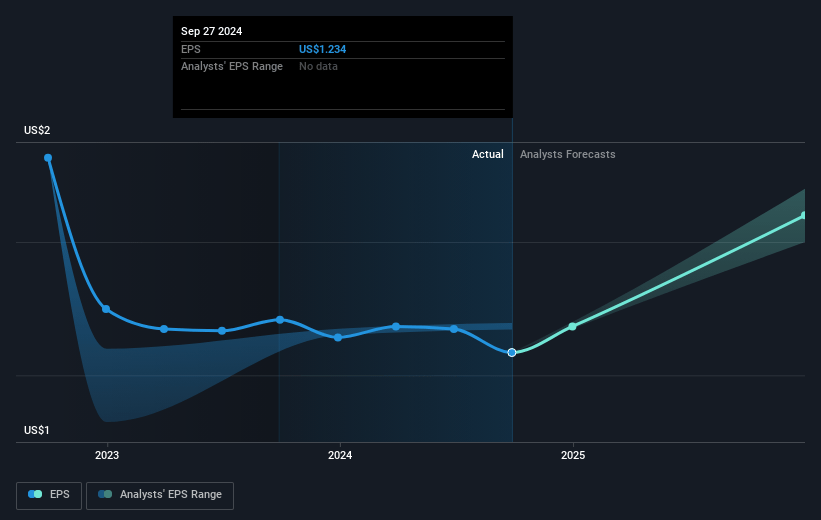Click the 'Actual' label
This screenshot has width=821, height=520.
(487, 154)
